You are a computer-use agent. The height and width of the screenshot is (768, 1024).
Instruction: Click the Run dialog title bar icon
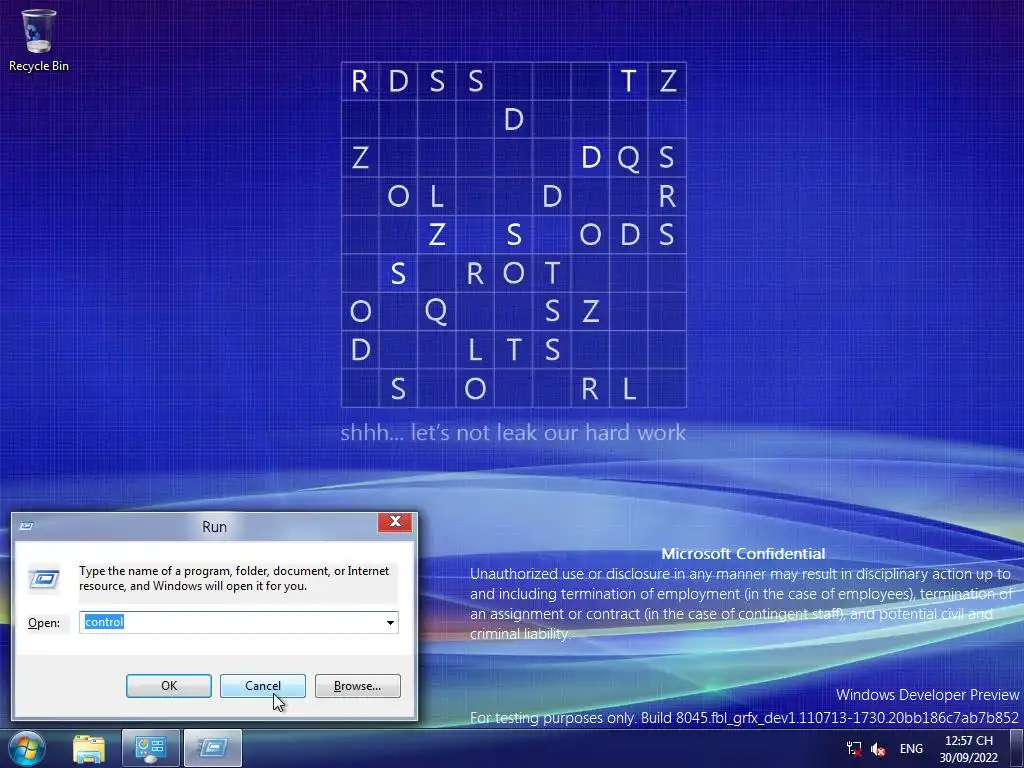tap(27, 526)
